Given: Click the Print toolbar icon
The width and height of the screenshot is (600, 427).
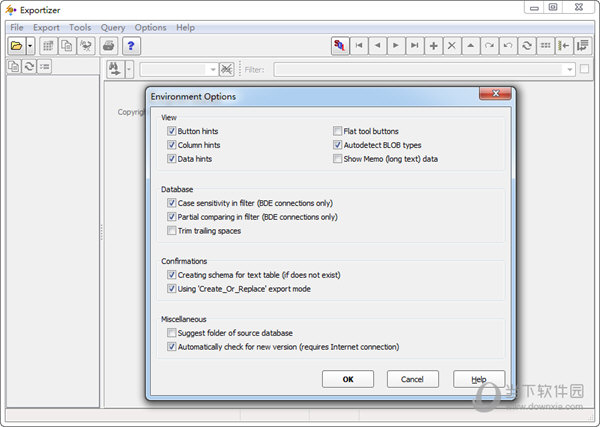Looking at the screenshot, I should pyautogui.click(x=109, y=46).
